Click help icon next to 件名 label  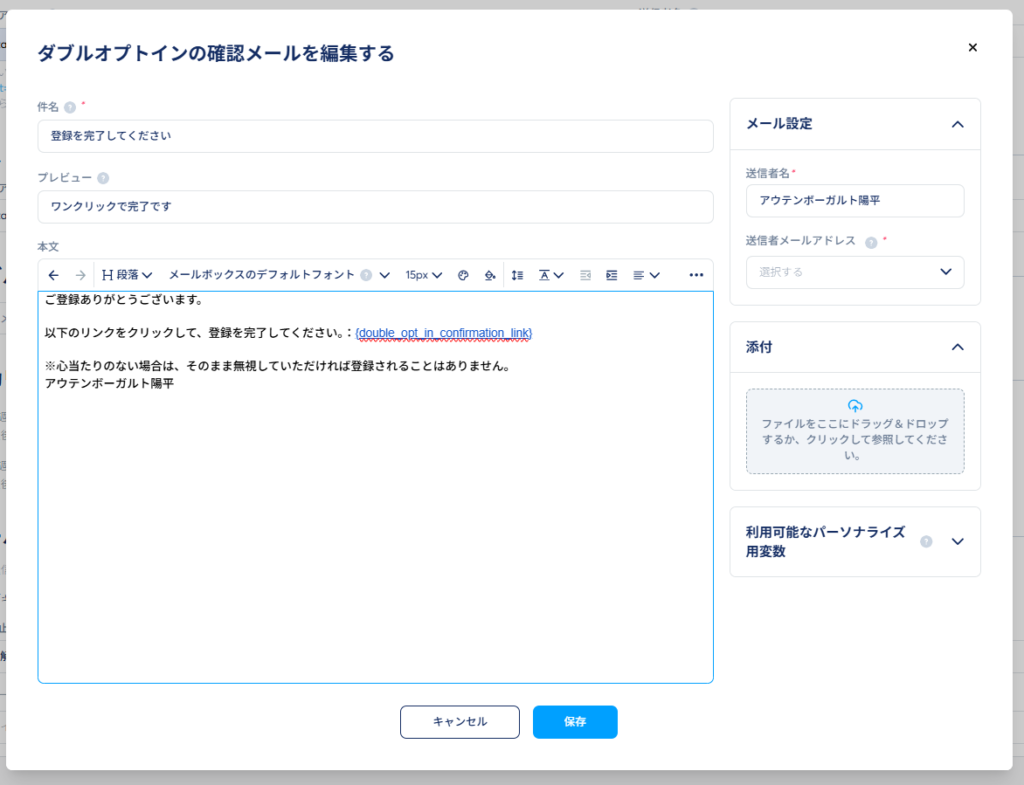point(70,107)
